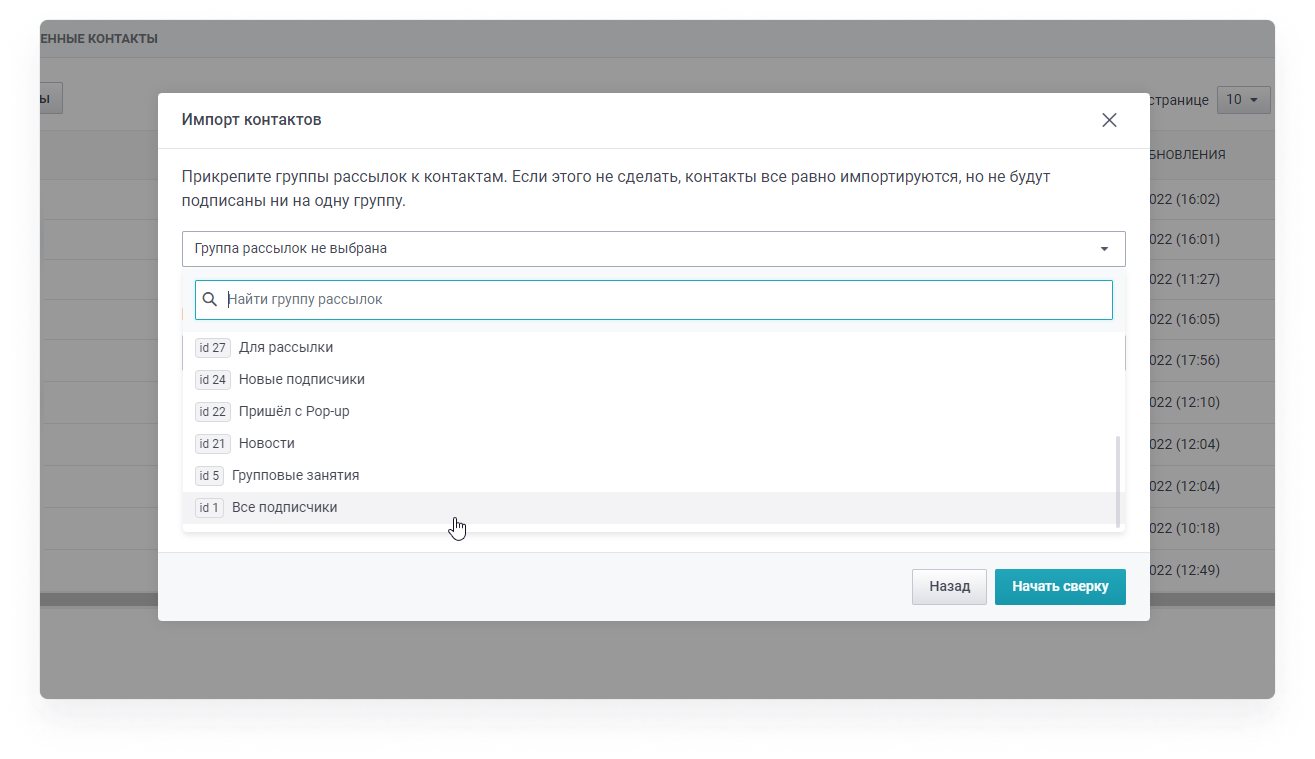This screenshot has height=759, width=1315.
Task: Click the Назад button
Action: tap(949, 587)
